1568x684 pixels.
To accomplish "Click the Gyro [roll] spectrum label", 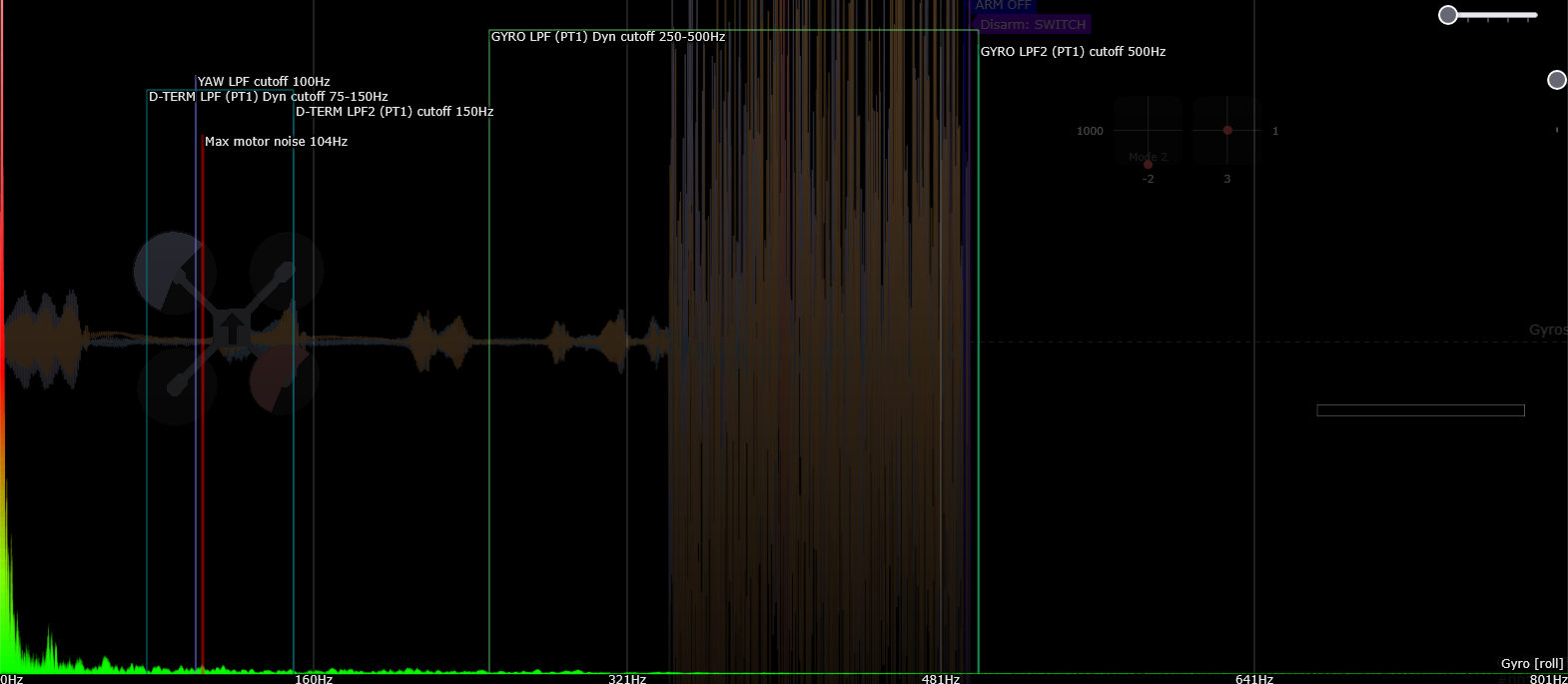I will [1531, 663].
